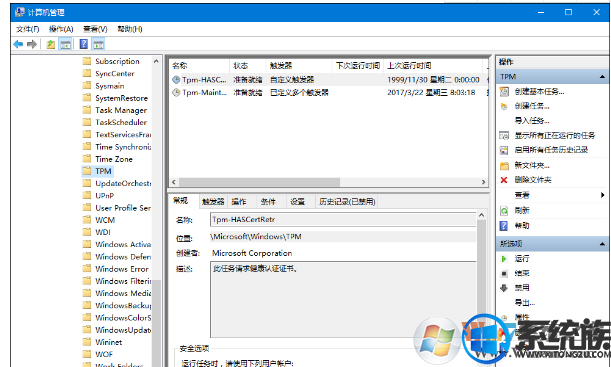611x367 pixels.
Task: Click the 帮助 help icon in actions pane
Action: [x=504, y=226]
